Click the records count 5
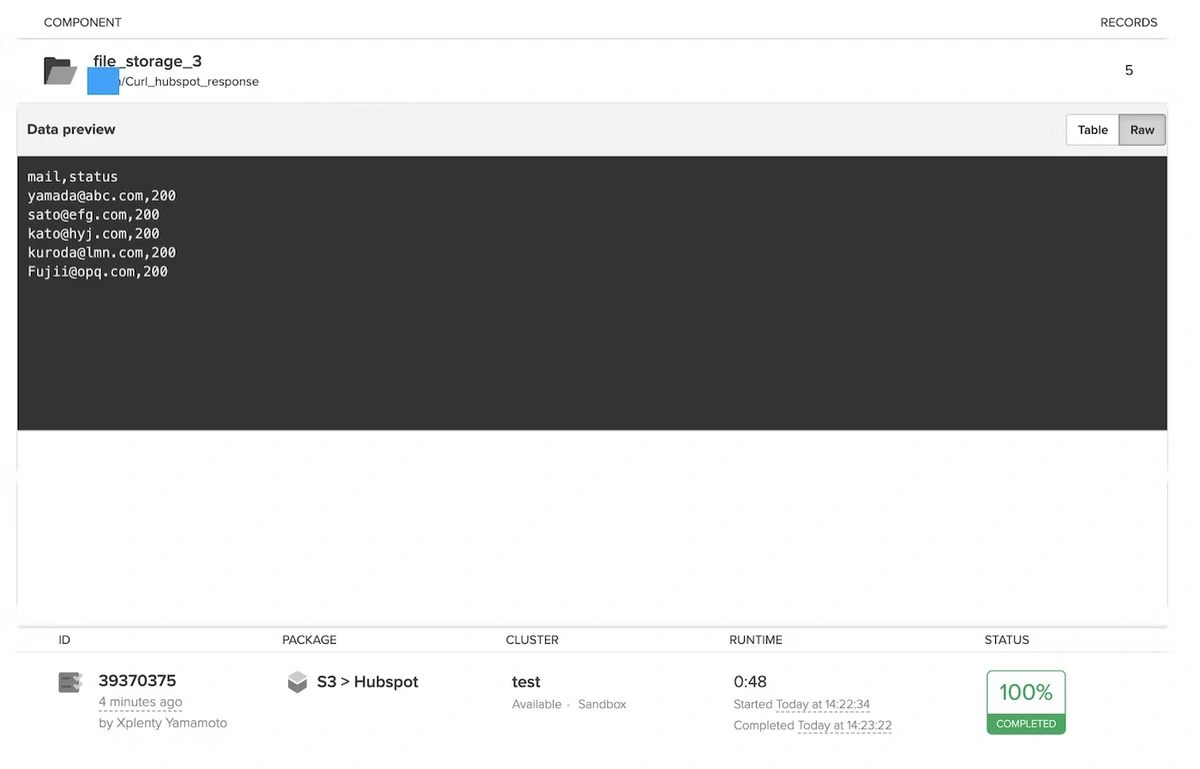The width and height of the screenshot is (1200, 769). pyautogui.click(x=1129, y=70)
